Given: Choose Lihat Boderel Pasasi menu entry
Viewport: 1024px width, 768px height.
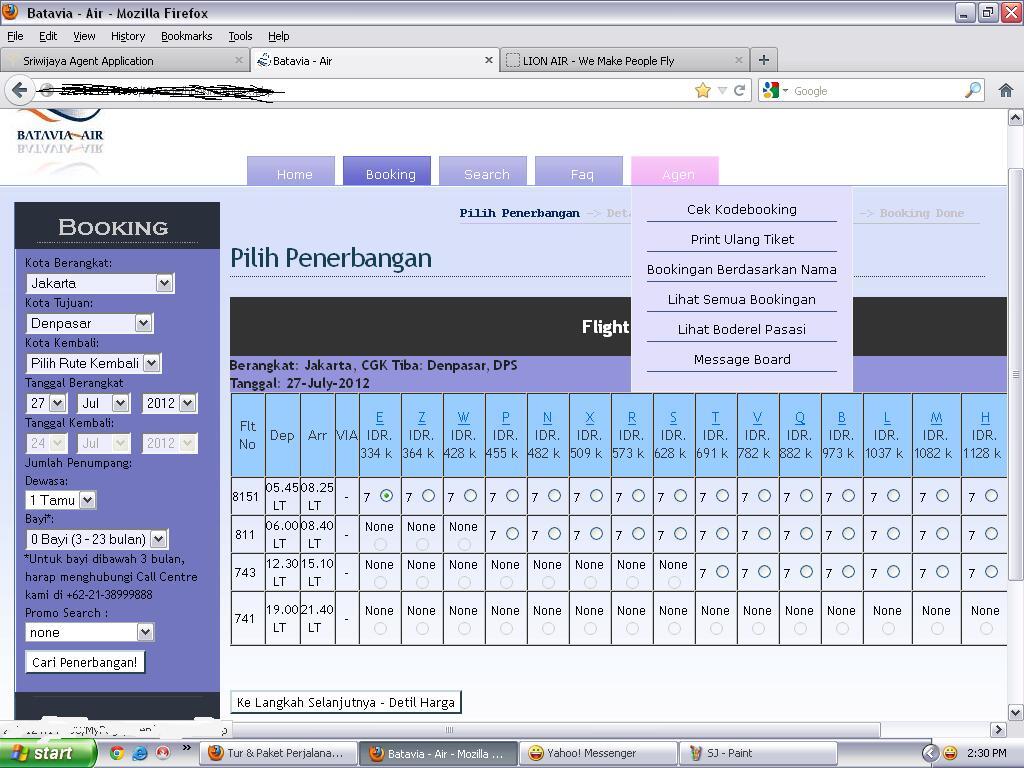Looking at the screenshot, I should click(742, 330).
